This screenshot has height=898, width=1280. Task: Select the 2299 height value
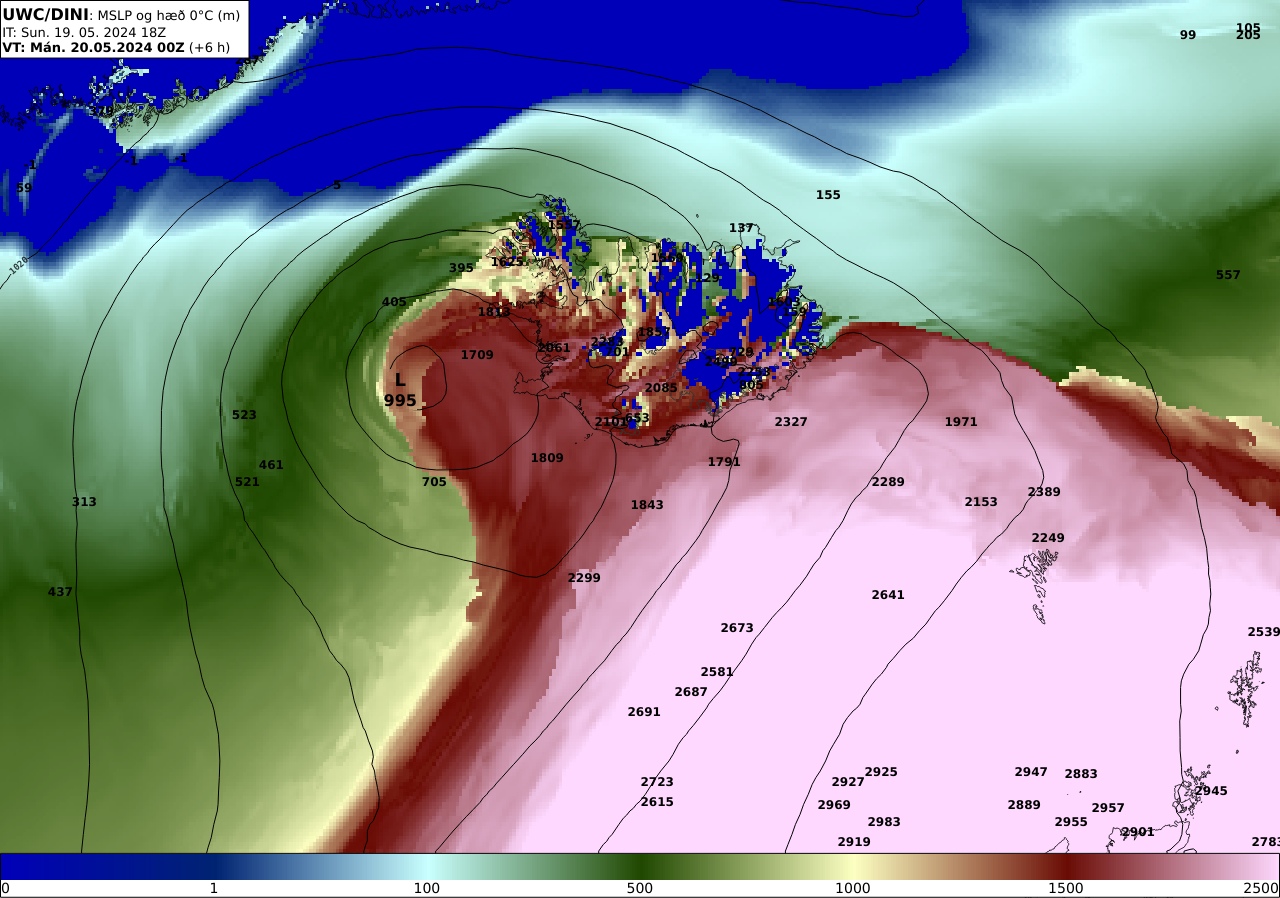click(584, 578)
